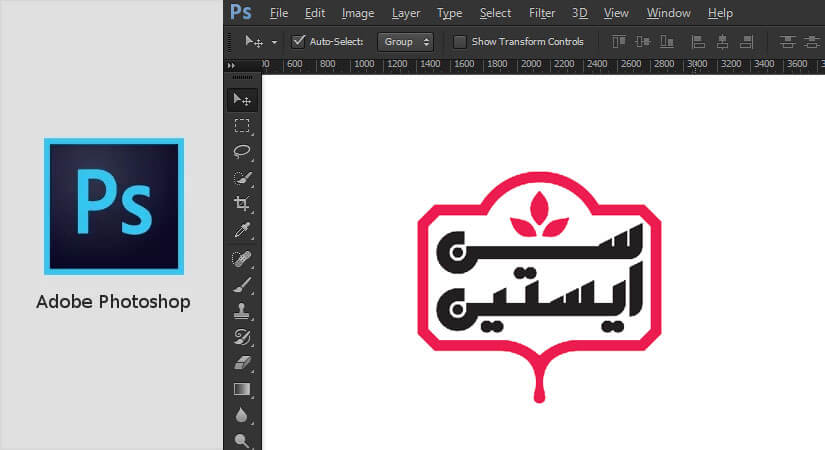Viewport: 825px width, 450px height.
Task: Uncheck the Auto-Select checkbox
Action: coord(298,41)
